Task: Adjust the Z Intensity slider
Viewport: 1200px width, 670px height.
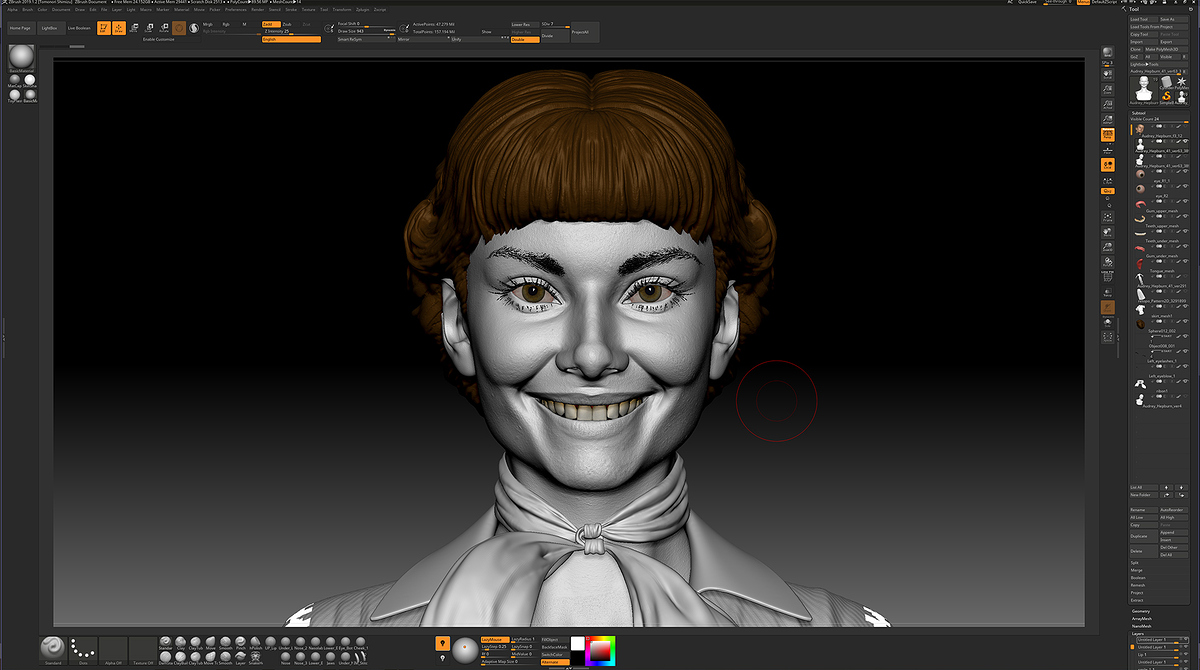Action: point(291,31)
